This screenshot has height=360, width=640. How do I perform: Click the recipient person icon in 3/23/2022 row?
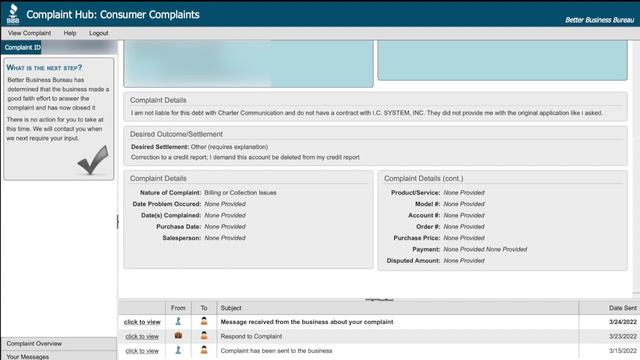(204, 336)
